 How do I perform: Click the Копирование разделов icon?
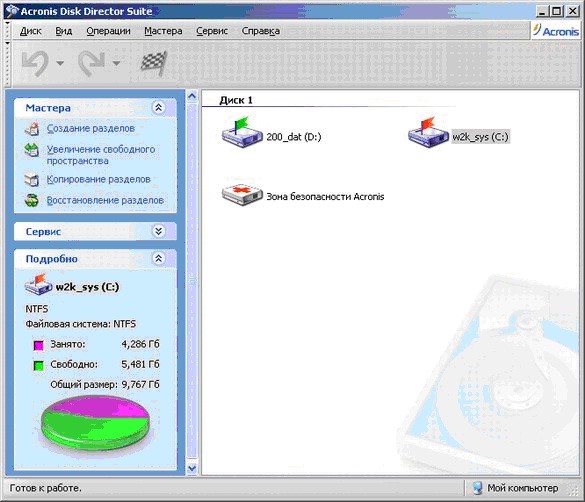pos(32,180)
